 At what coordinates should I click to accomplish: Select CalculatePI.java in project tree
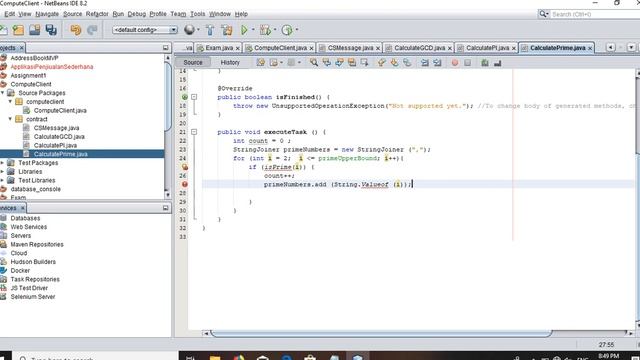click(55, 145)
